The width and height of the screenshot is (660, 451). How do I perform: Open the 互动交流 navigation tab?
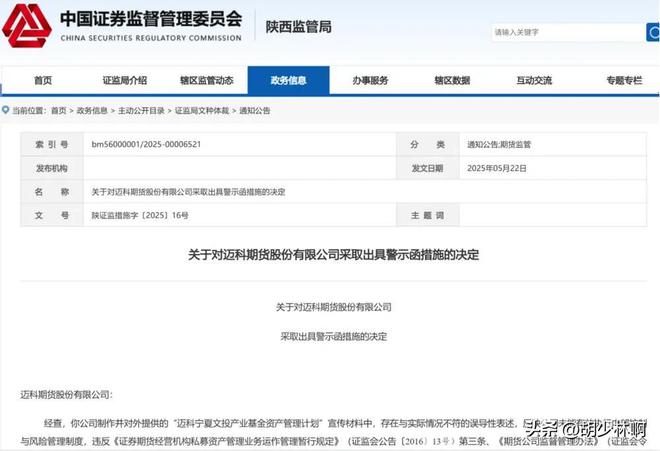click(534, 80)
